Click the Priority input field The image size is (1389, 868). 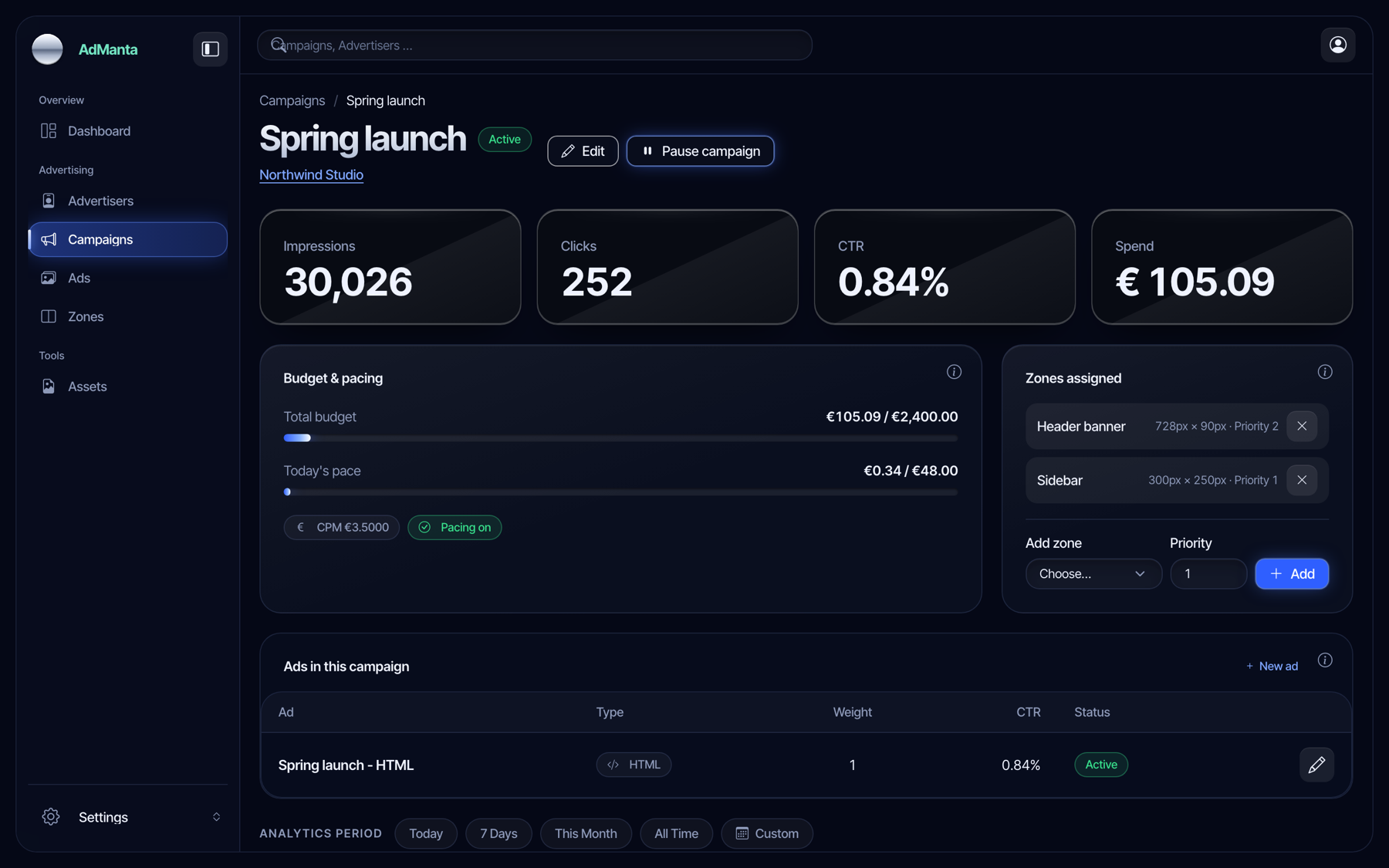click(1208, 574)
